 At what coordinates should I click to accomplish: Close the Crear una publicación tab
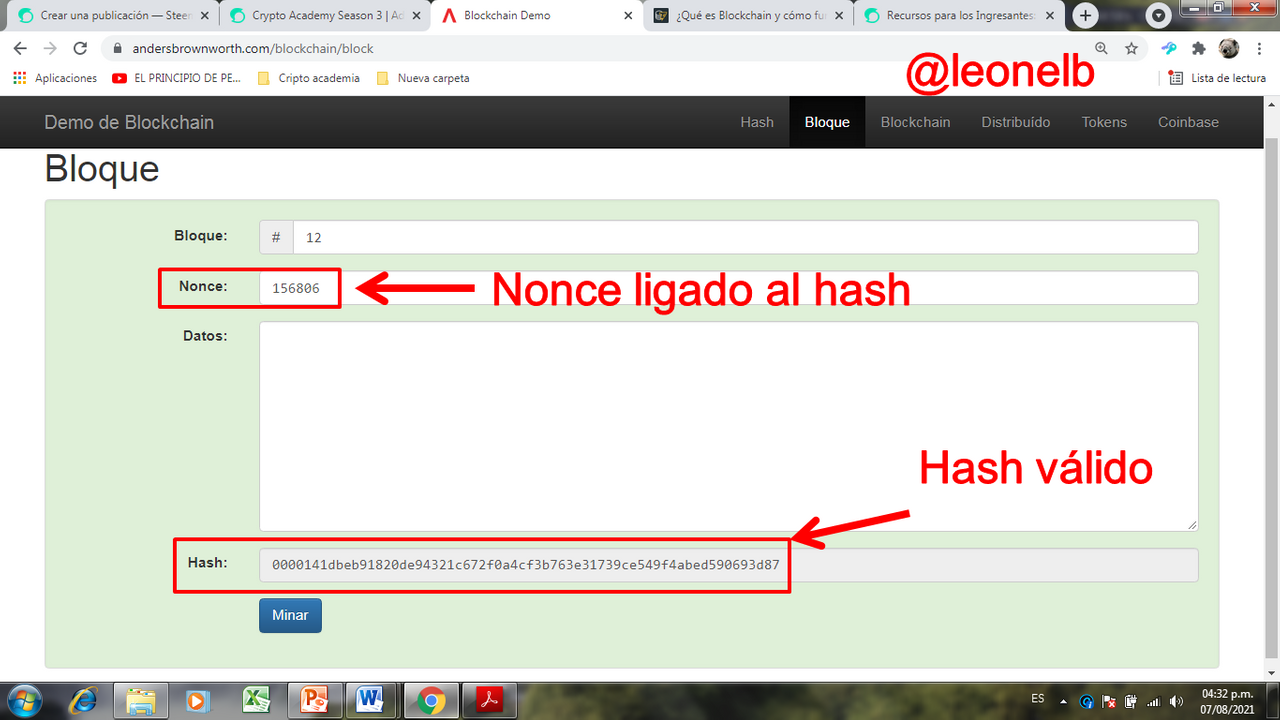pos(205,16)
